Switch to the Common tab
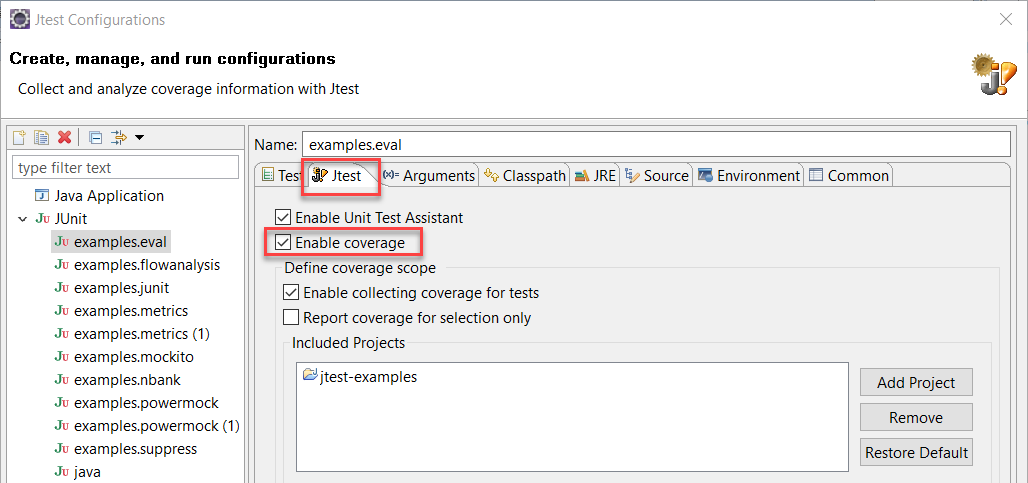Viewport: 1028px width, 483px height. [849, 176]
